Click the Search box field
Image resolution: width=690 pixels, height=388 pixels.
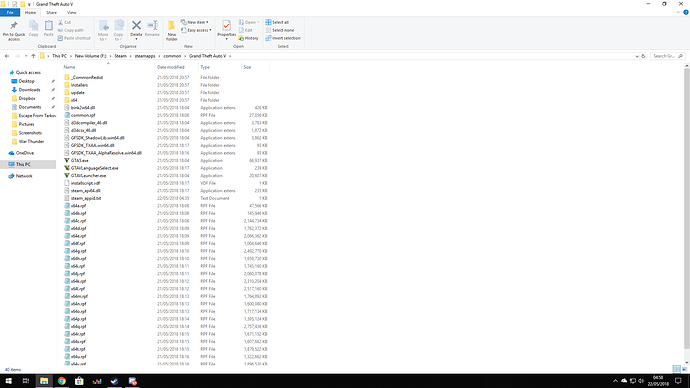click(668, 56)
